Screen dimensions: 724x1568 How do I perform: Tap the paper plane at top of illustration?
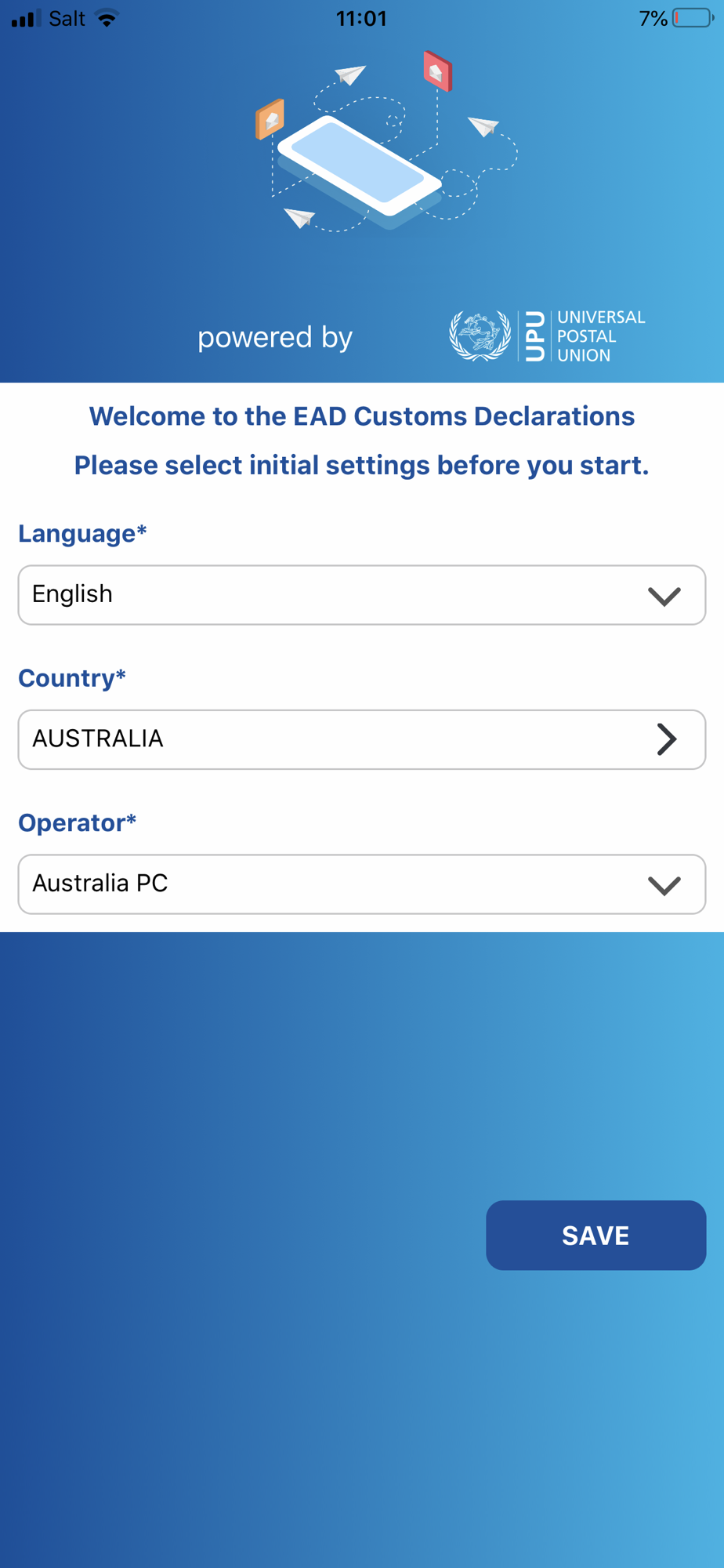(350, 74)
